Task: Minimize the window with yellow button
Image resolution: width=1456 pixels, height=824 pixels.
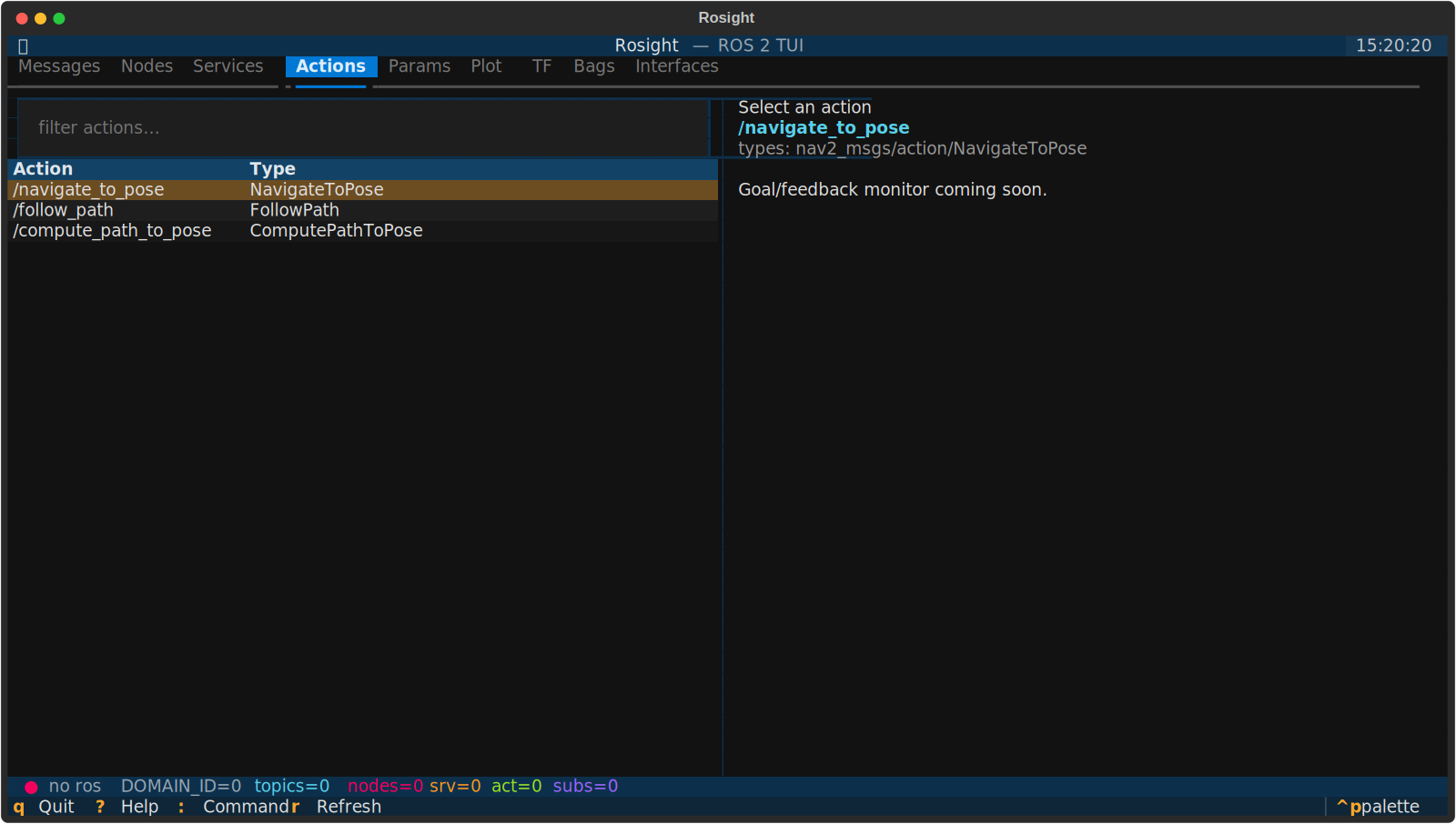Action: (40, 18)
